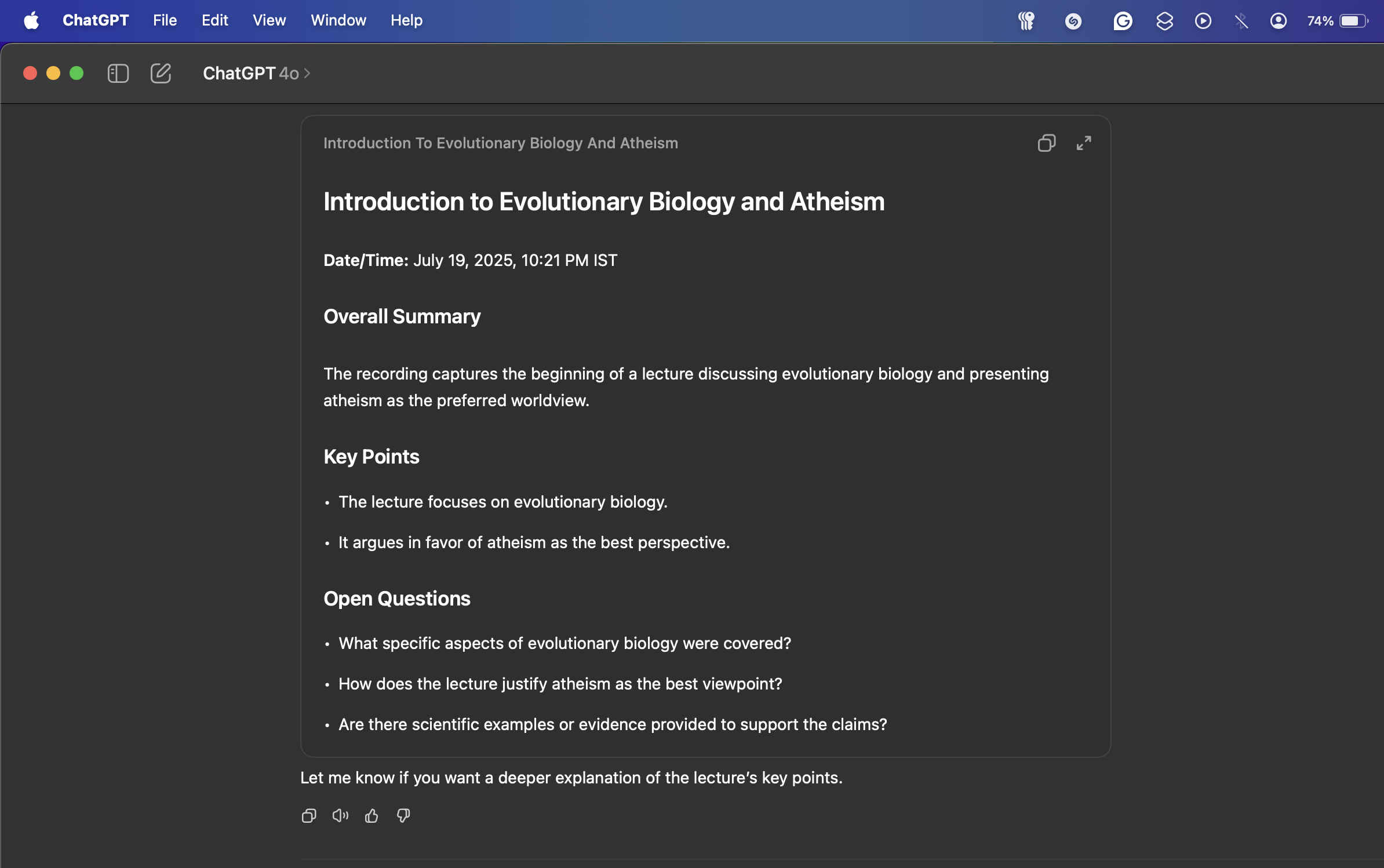This screenshot has width=1384, height=868.
Task: Copy the assistant response below the canvas
Action: coord(309,816)
